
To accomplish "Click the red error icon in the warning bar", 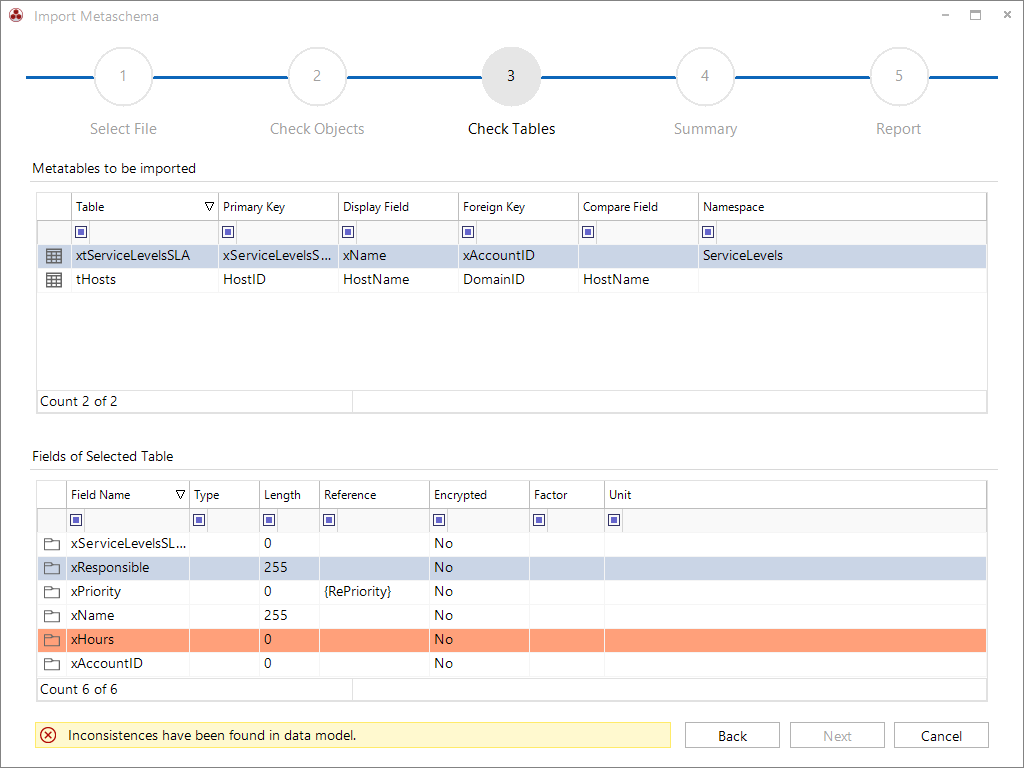I will coord(48,735).
